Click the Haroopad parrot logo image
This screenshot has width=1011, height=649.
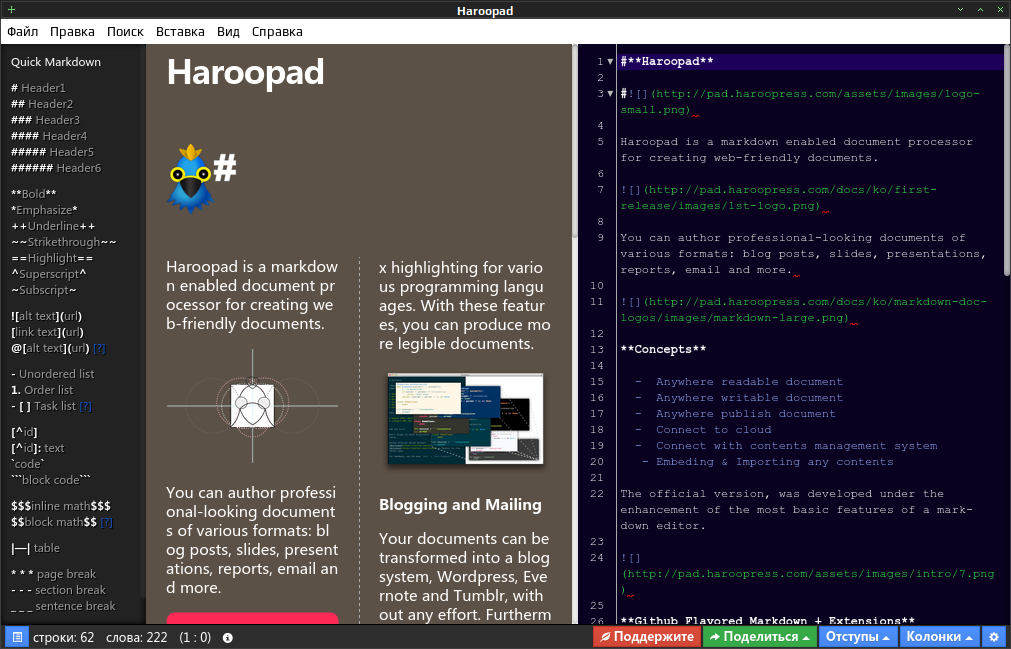(190, 179)
